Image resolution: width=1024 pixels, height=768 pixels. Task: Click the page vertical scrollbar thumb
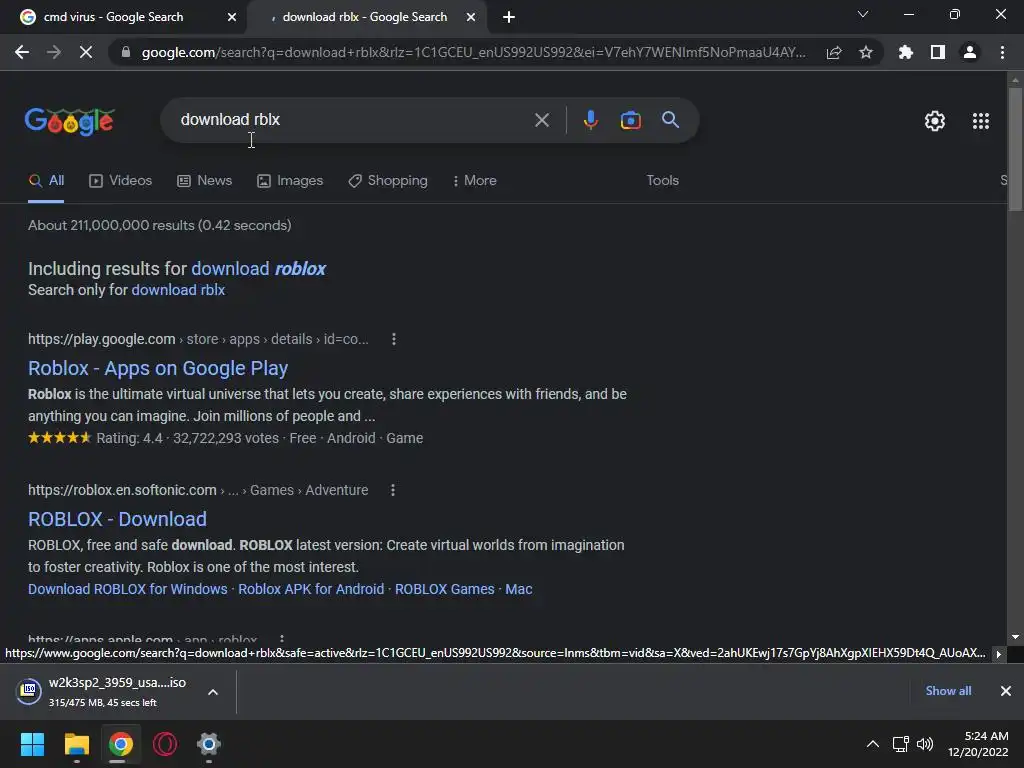pos(1015,149)
